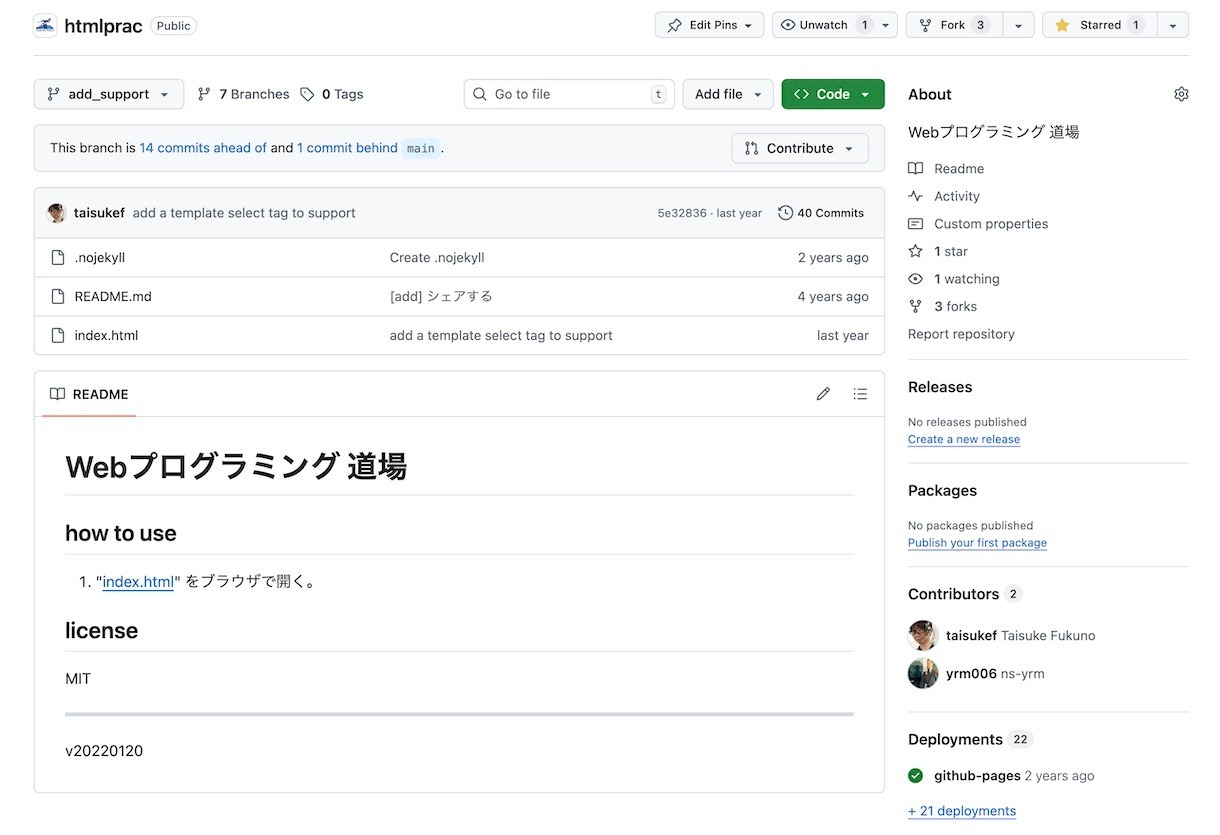1220x835 pixels.
Task: Open the index.html file
Action: tap(106, 336)
